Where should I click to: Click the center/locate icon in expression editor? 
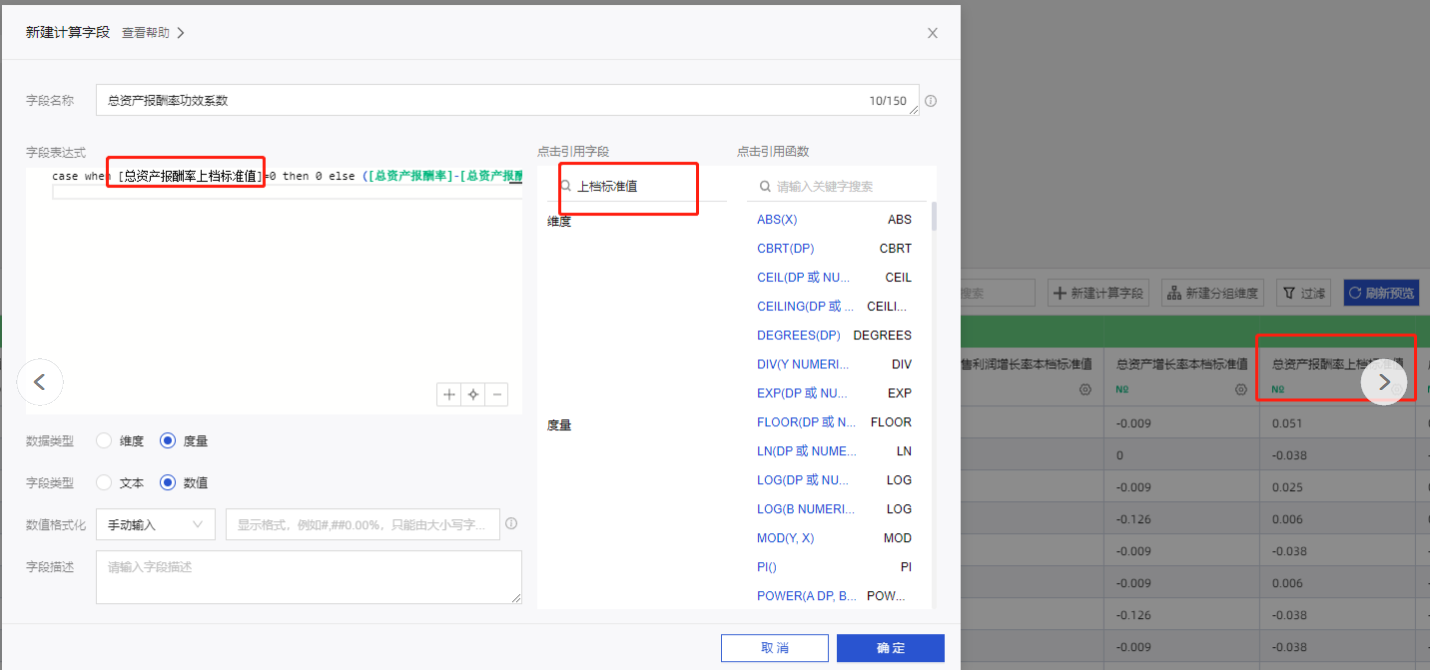point(473,395)
